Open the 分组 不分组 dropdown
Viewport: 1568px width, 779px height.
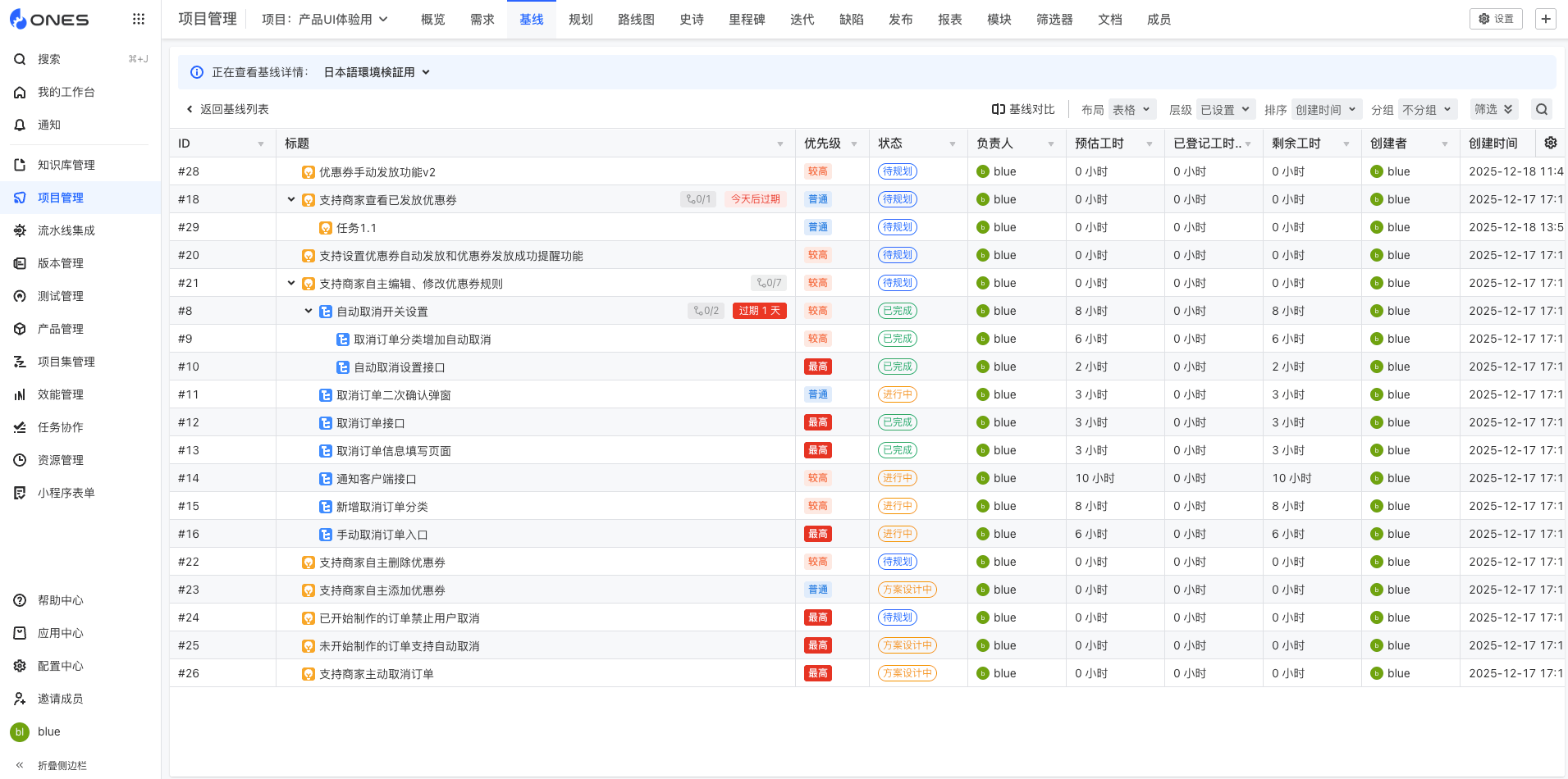pos(1428,109)
